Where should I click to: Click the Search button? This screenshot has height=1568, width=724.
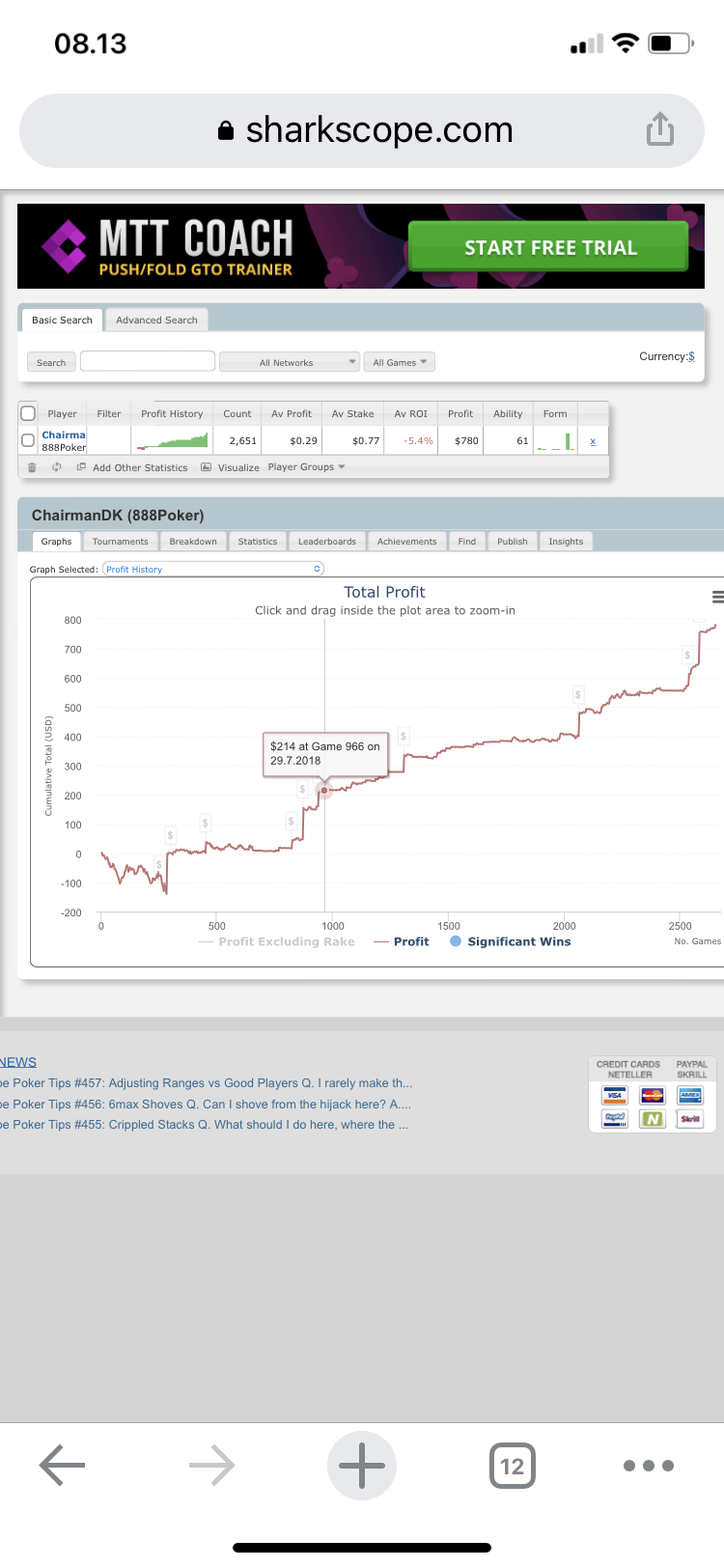(51, 362)
